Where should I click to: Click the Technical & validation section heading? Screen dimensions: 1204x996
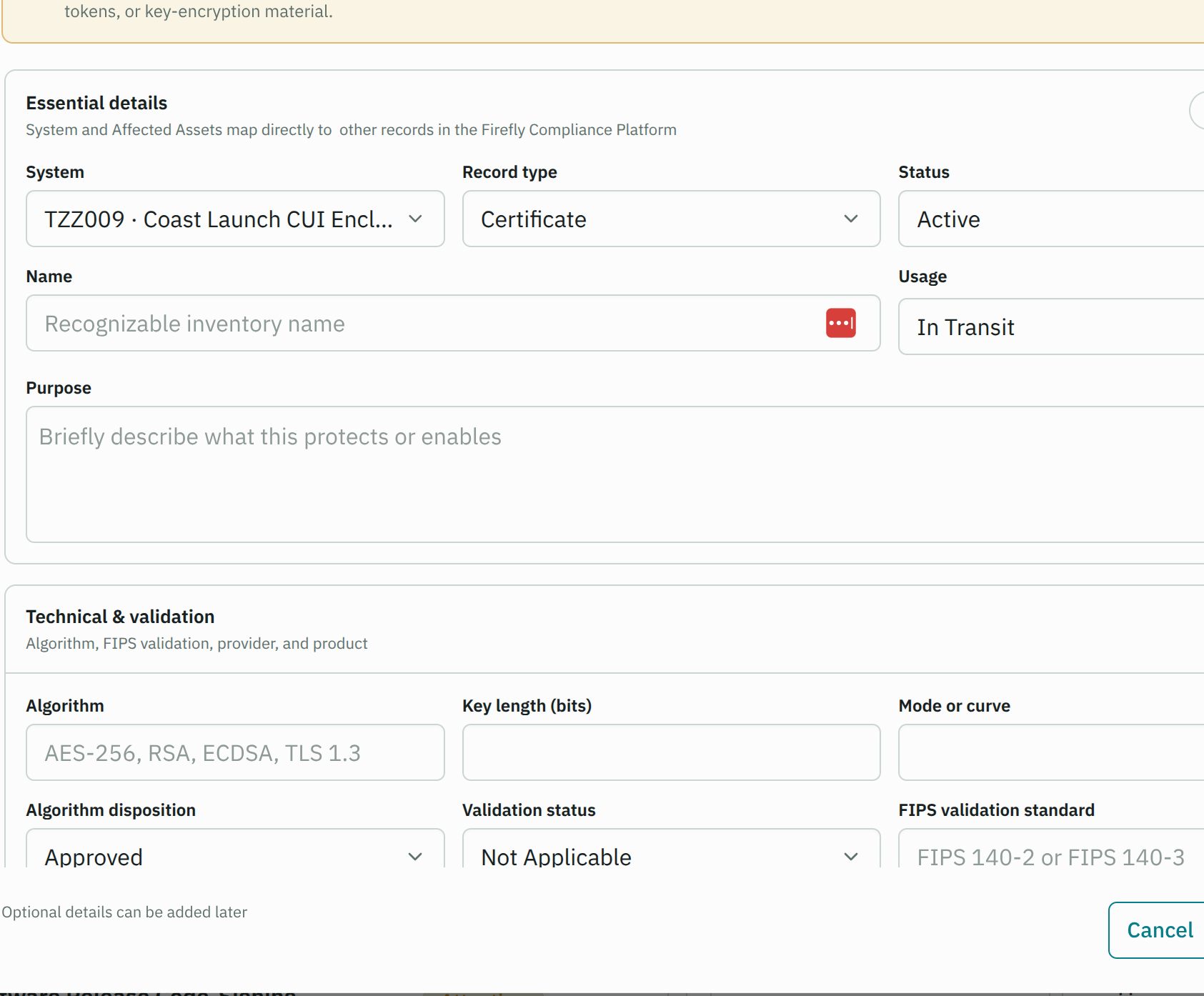click(120, 617)
